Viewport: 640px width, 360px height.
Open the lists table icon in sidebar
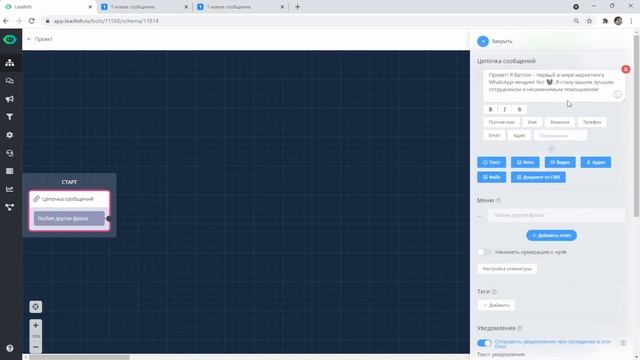(9, 171)
